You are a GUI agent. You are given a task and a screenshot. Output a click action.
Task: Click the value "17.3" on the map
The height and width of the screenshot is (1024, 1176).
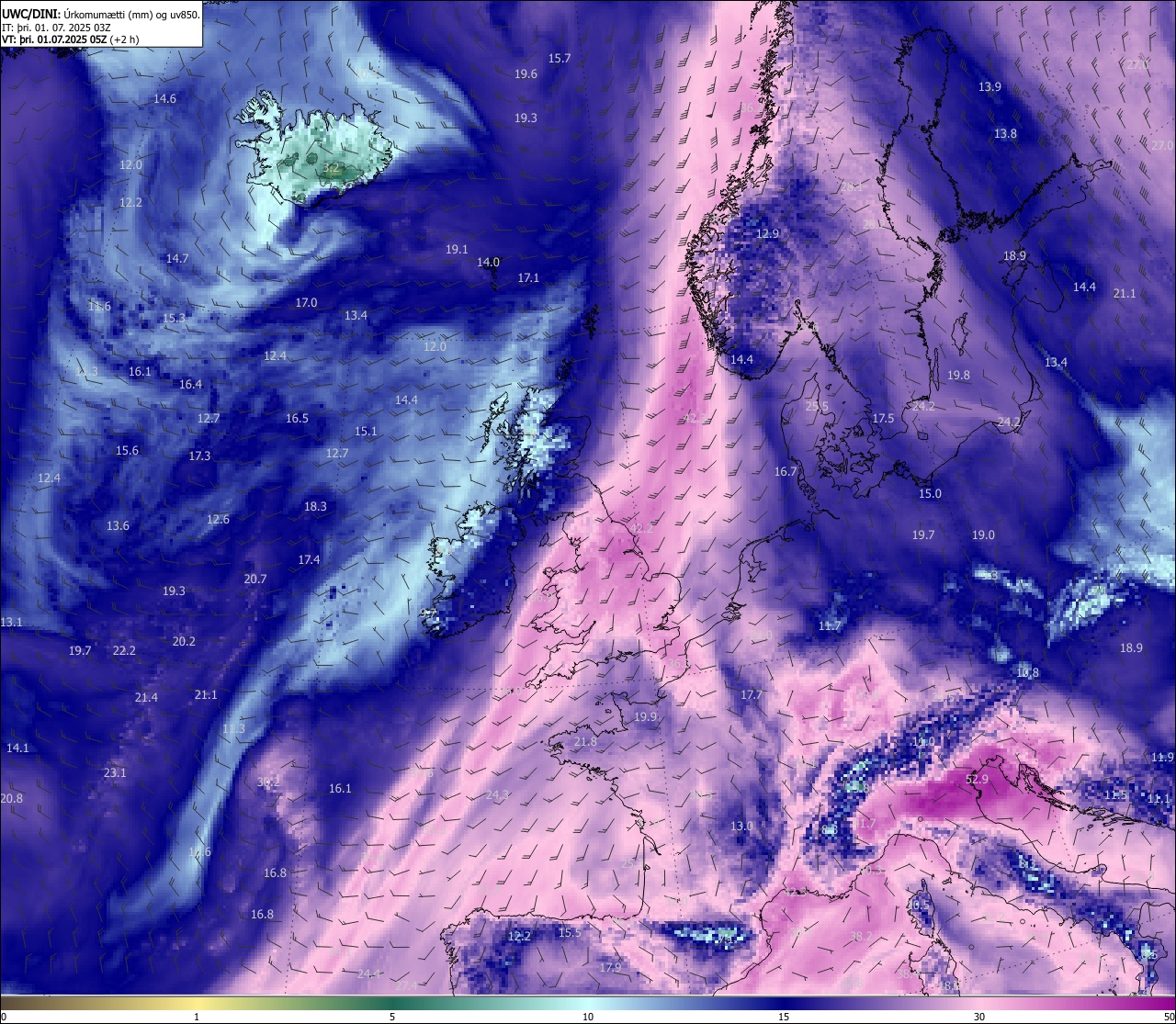199,456
